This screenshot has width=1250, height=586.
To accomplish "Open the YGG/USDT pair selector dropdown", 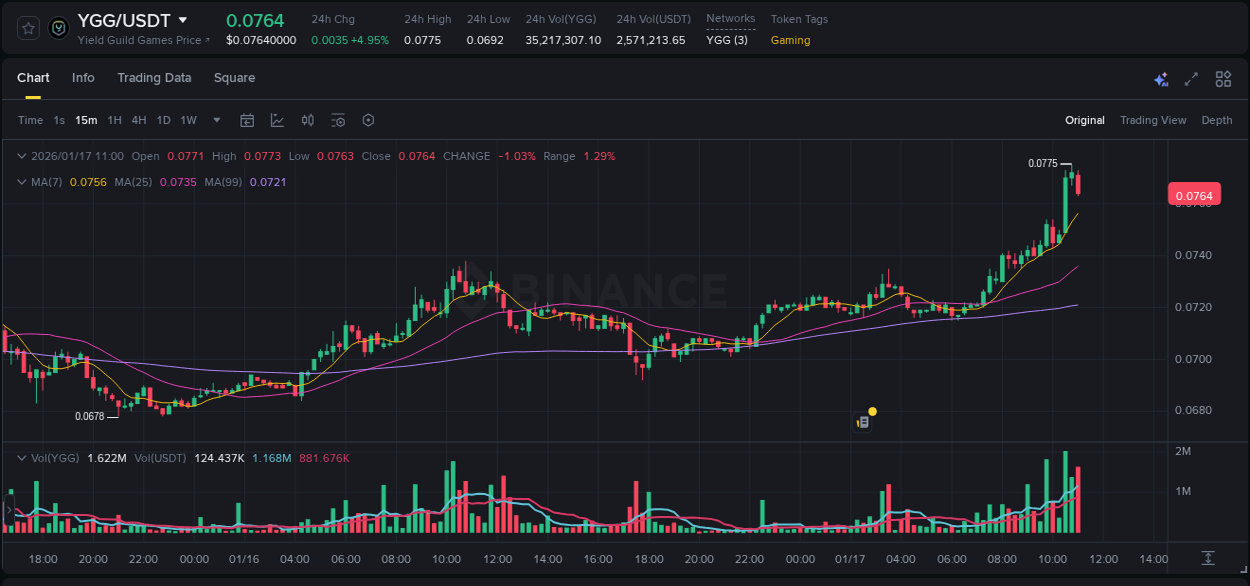I will (182, 19).
